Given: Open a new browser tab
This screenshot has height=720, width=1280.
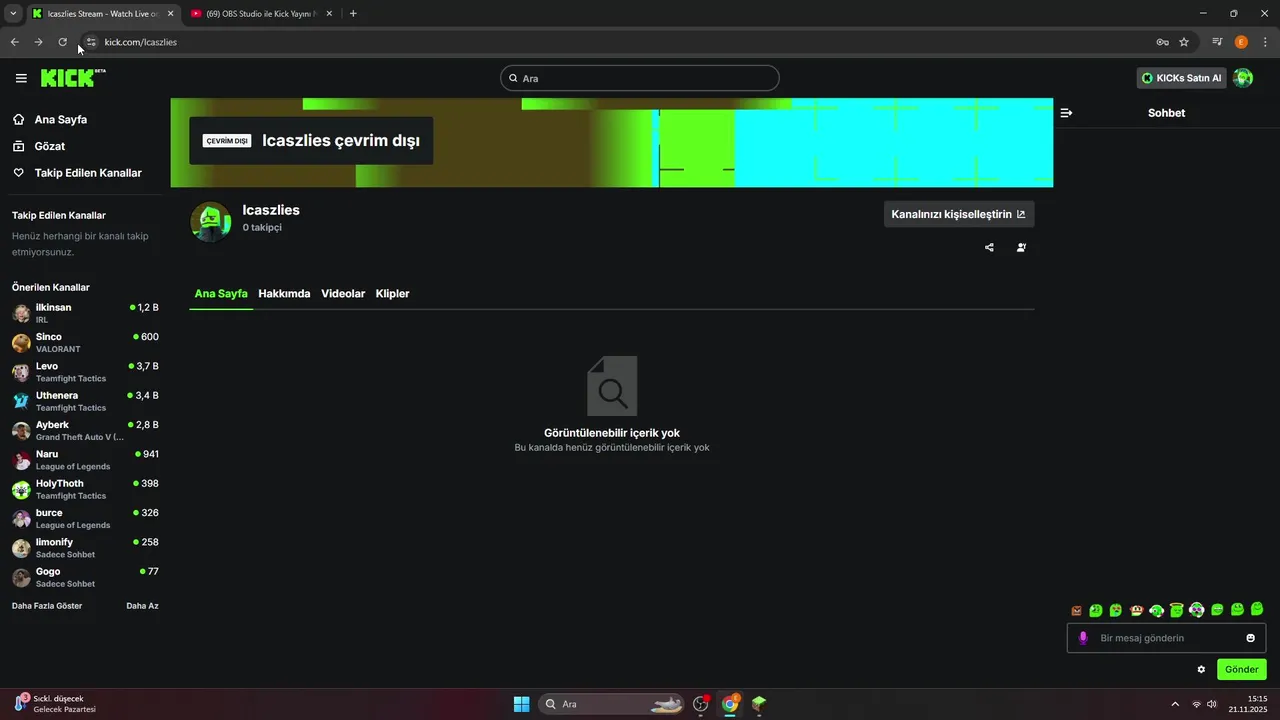Looking at the screenshot, I should (353, 13).
